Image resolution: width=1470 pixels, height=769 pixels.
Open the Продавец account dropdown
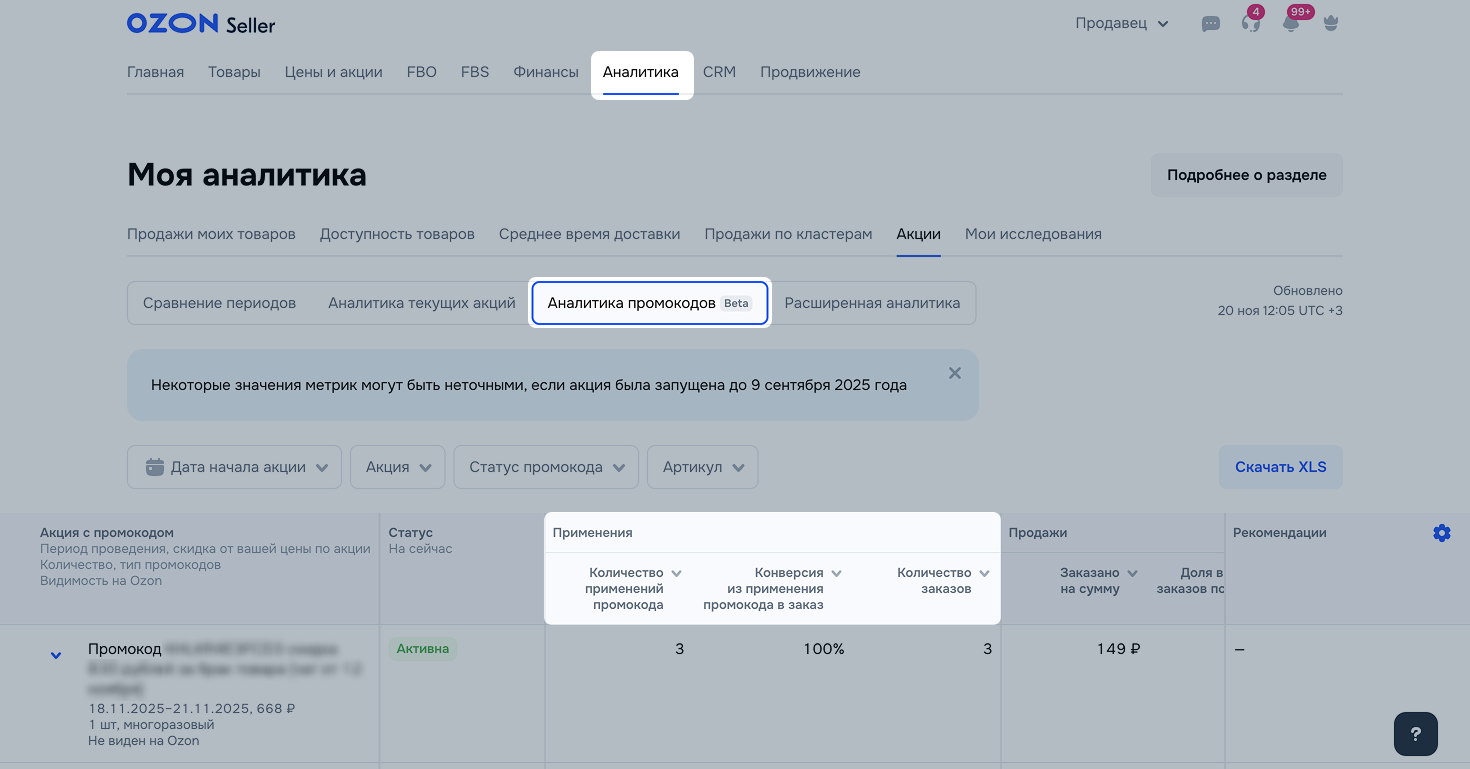point(1121,24)
